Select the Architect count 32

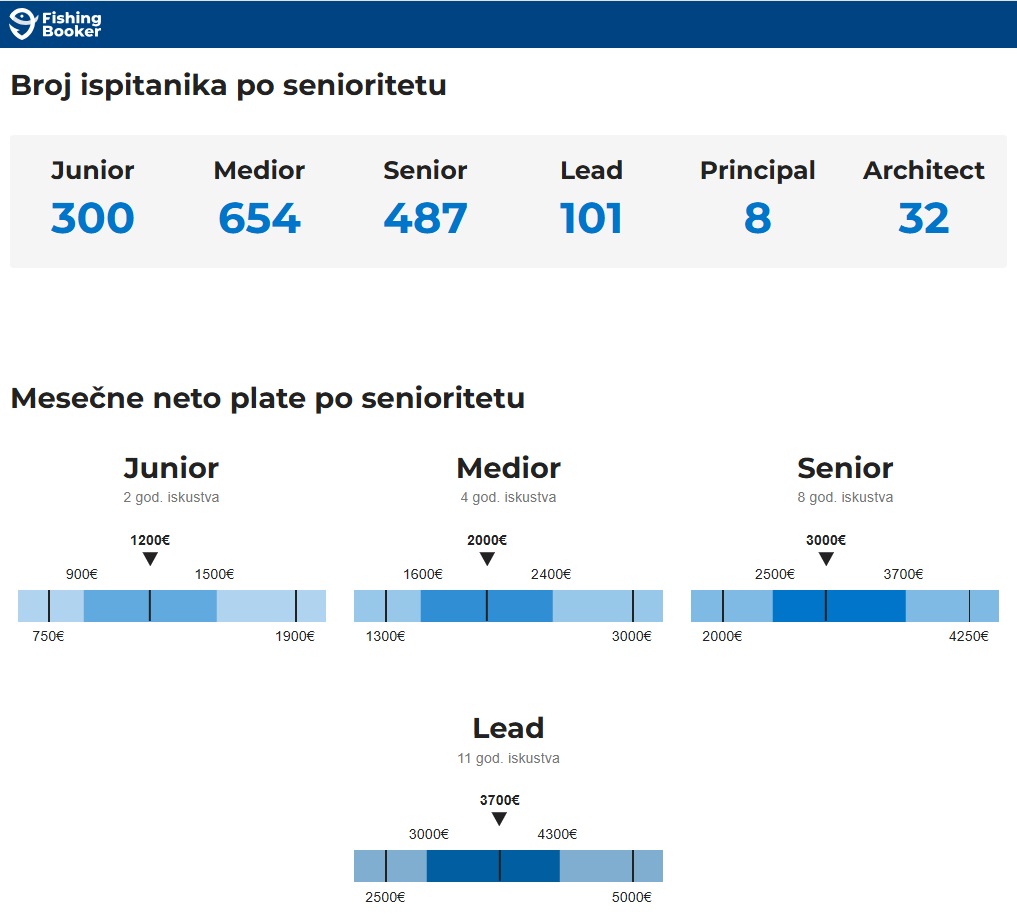click(x=923, y=219)
